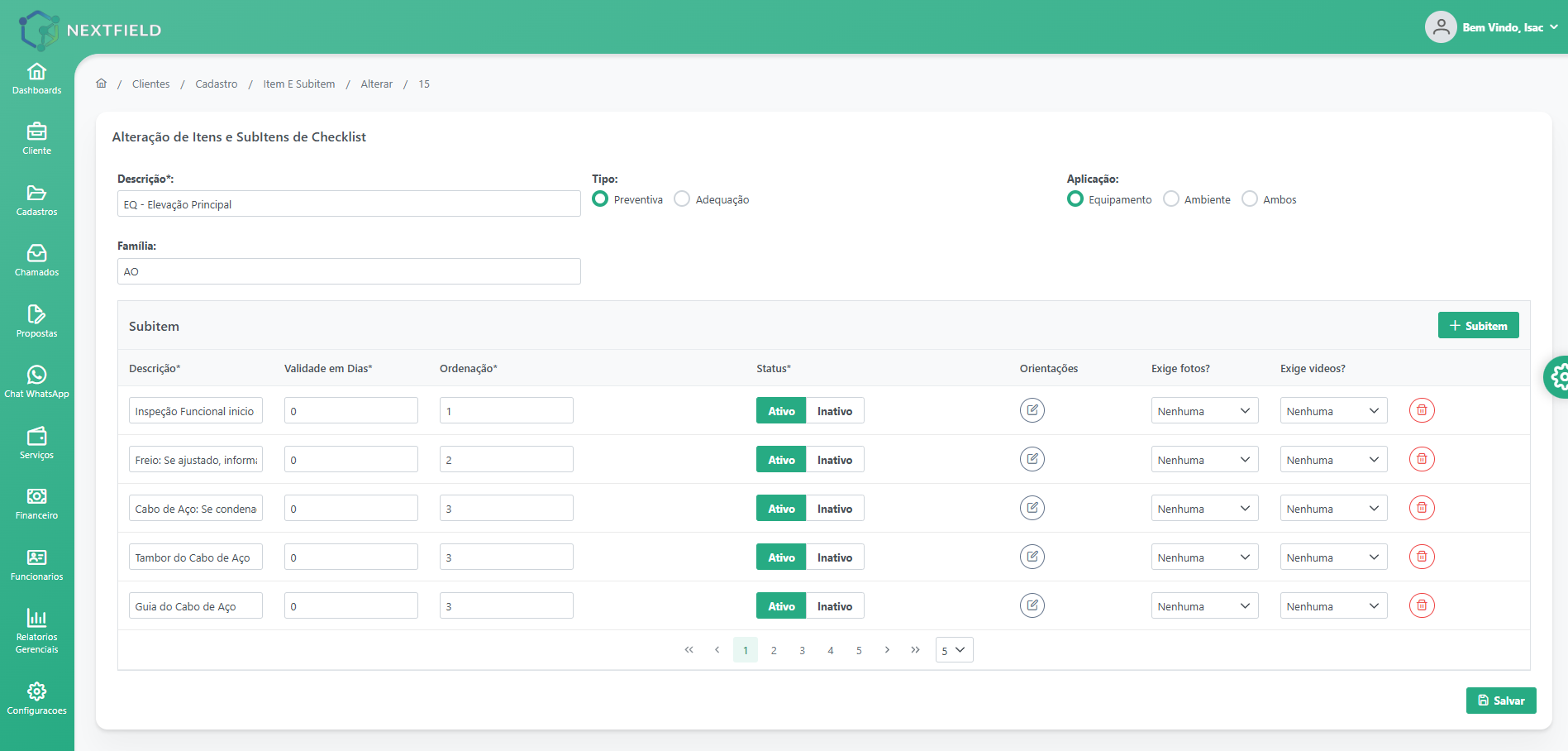The image size is (1568, 751).
Task: Open the floating settings gear panel
Action: click(1557, 377)
